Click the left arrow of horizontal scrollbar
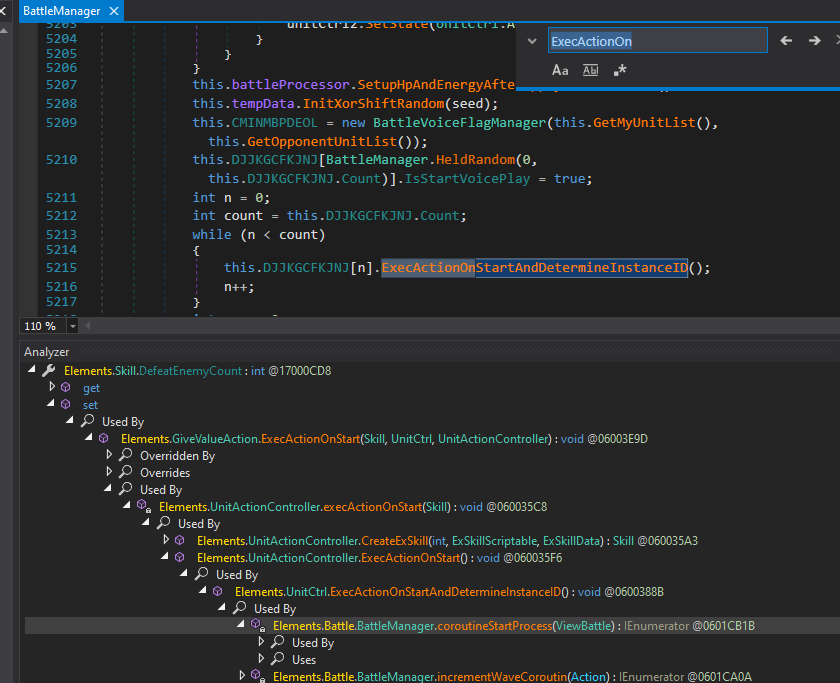 88,326
